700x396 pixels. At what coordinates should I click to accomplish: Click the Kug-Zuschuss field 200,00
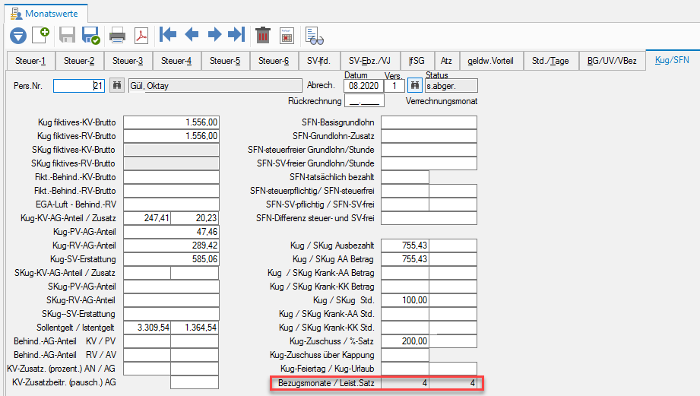pyautogui.click(x=405, y=341)
